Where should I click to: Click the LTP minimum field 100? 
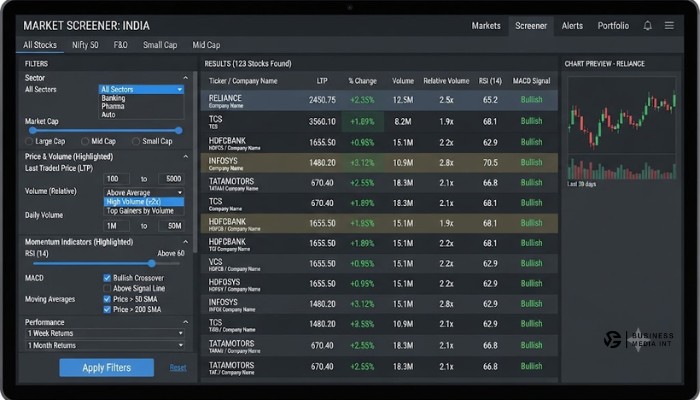tap(116, 179)
